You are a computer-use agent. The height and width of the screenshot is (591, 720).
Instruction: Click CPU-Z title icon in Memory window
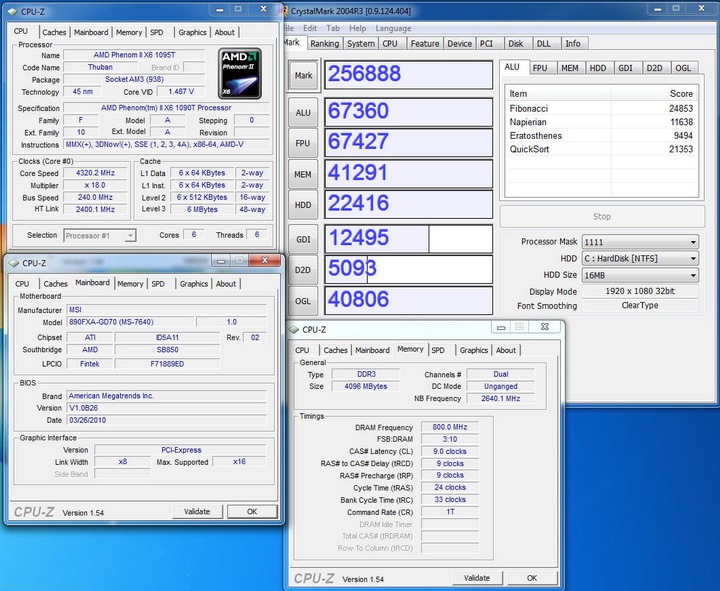tap(294, 330)
